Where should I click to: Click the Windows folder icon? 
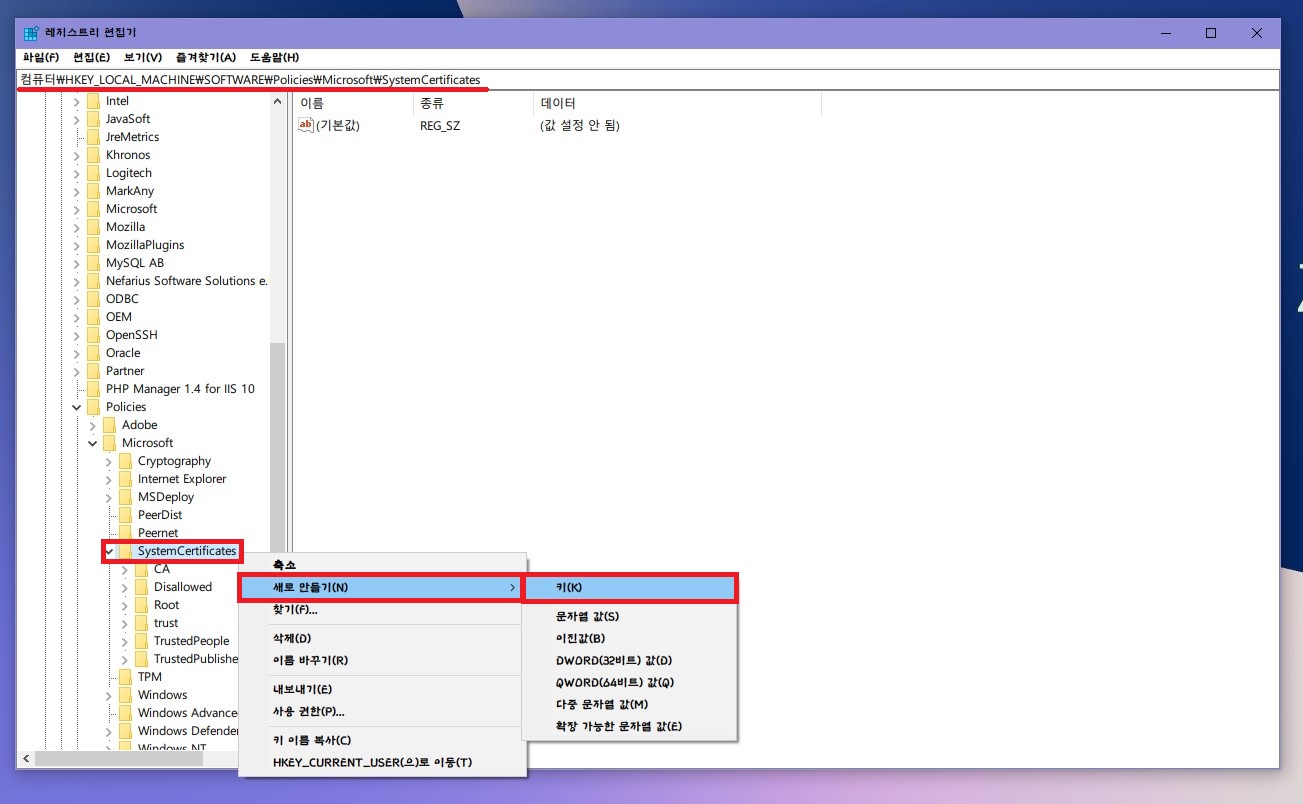(x=125, y=695)
